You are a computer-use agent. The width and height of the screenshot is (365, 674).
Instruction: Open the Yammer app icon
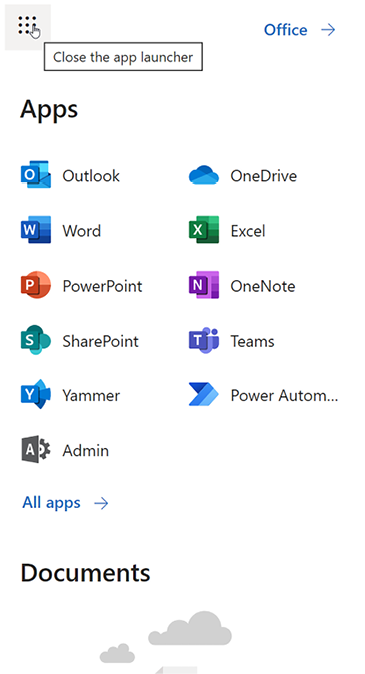36,395
